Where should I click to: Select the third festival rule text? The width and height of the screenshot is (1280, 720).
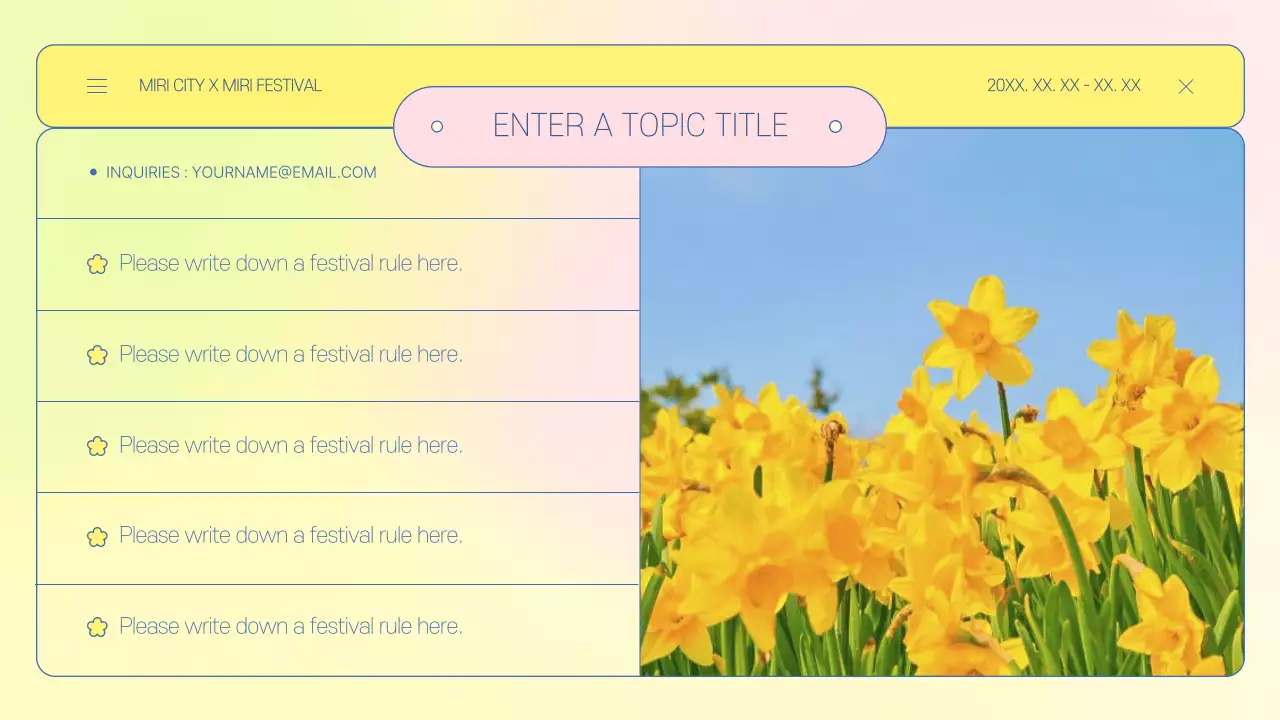click(x=290, y=445)
